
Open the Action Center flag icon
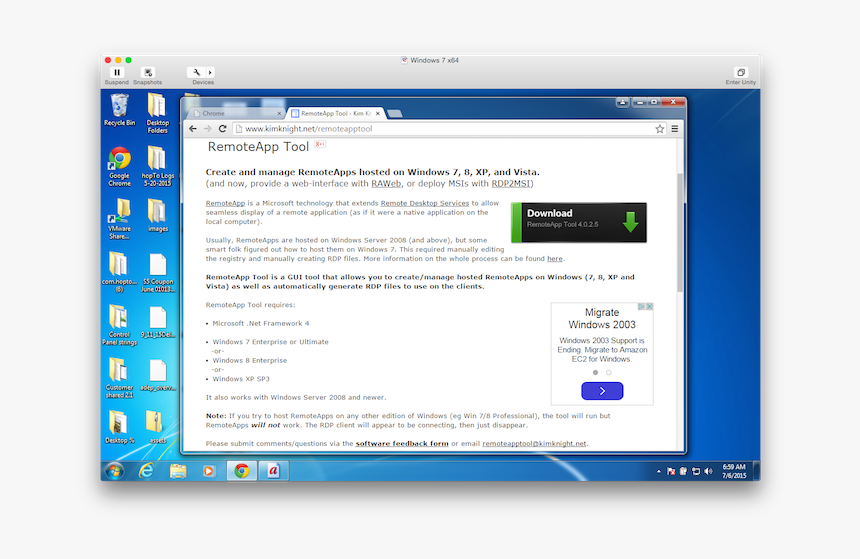pyautogui.click(x=671, y=471)
